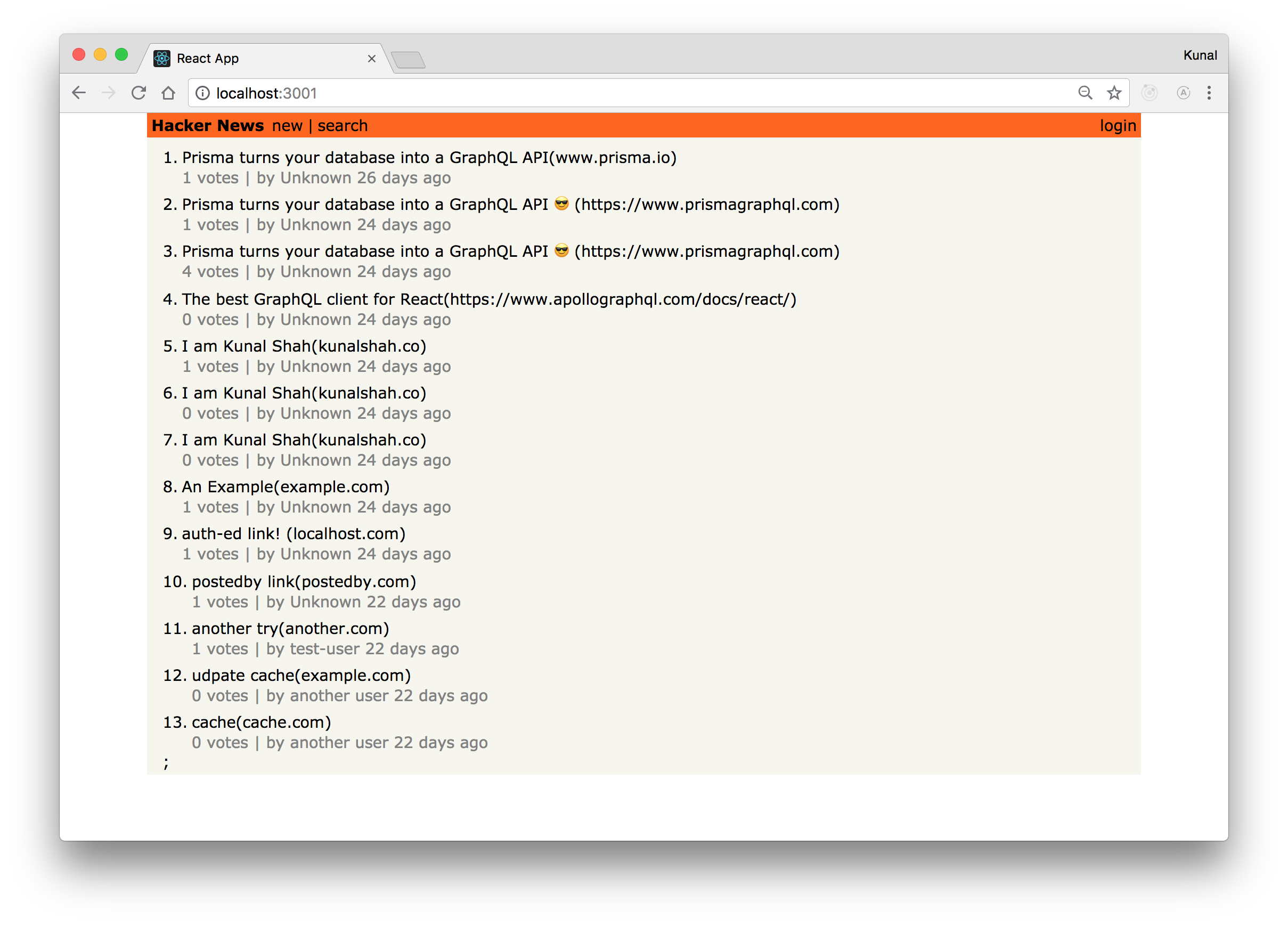Image resolution: width=1288 pixels, height=926 pixels.
Task: Open the zoom magnifier in address bar
Action: pyautogui.click(x=1085, y=93)
